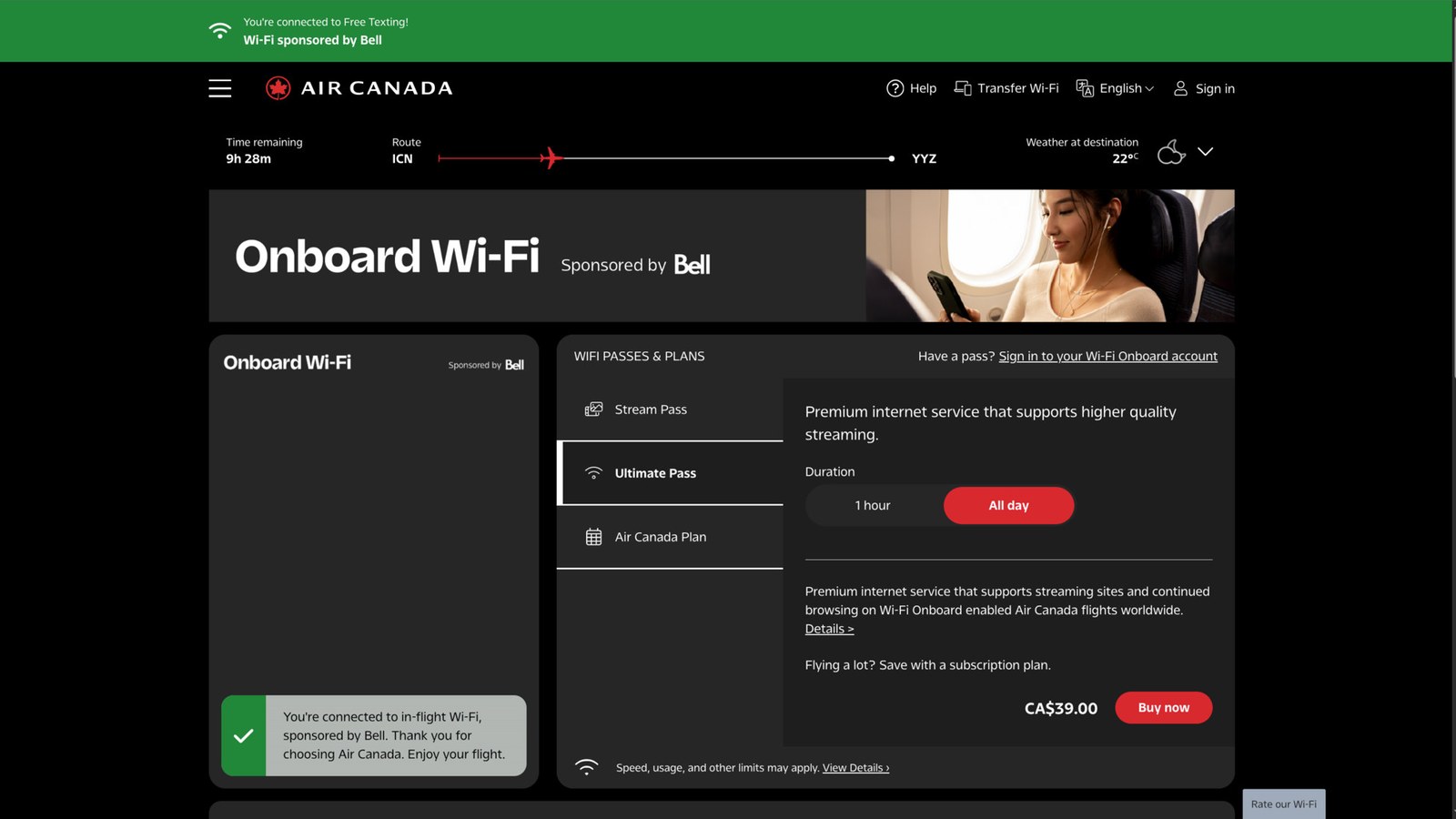Click the Transfer Wi-Fi text link
The width and height of the screenshot is (1456, 819).
1018,88
